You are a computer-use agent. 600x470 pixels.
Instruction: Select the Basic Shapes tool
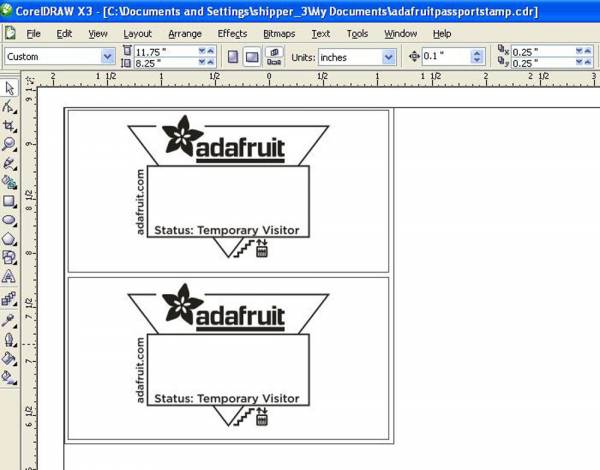point(9,258)
